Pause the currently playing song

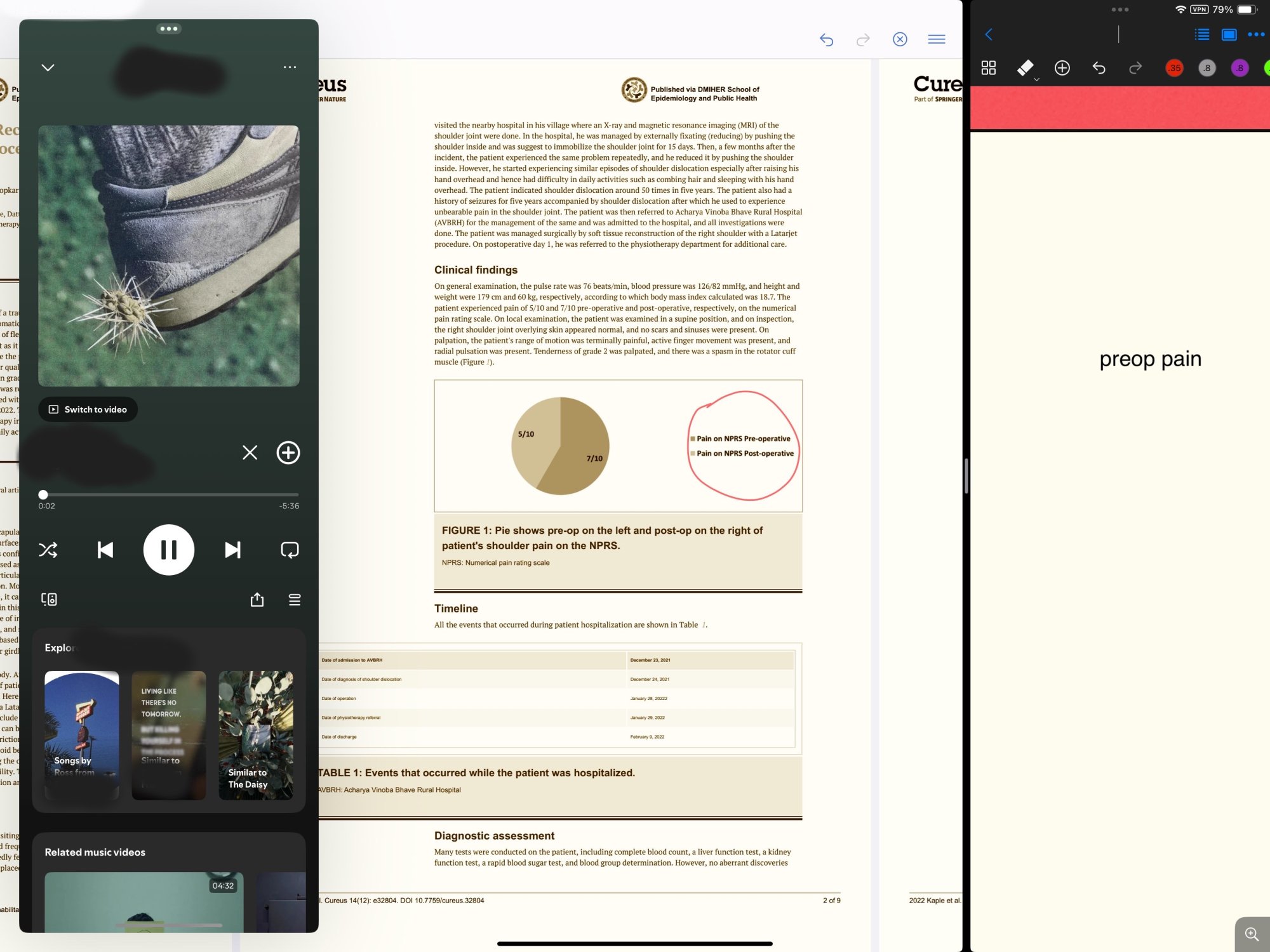coord(168,550)
